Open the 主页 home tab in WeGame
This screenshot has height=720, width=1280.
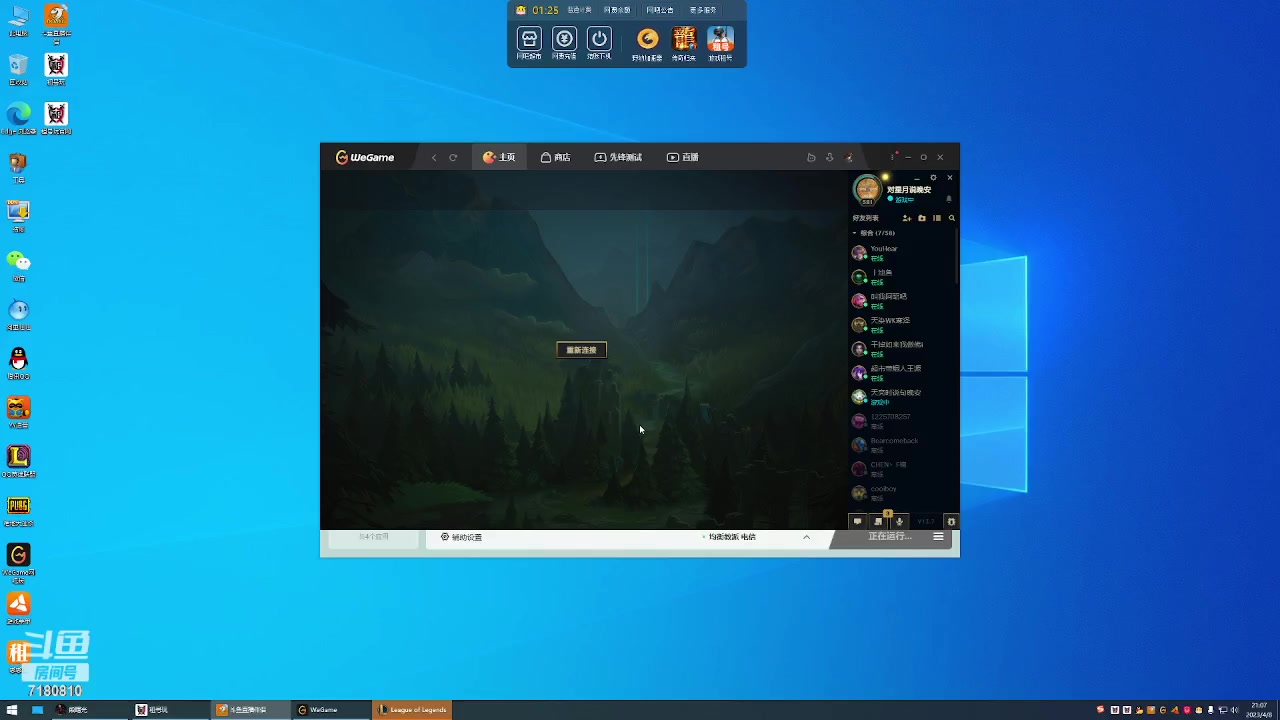pyautogui.click(x=499, y=157)
